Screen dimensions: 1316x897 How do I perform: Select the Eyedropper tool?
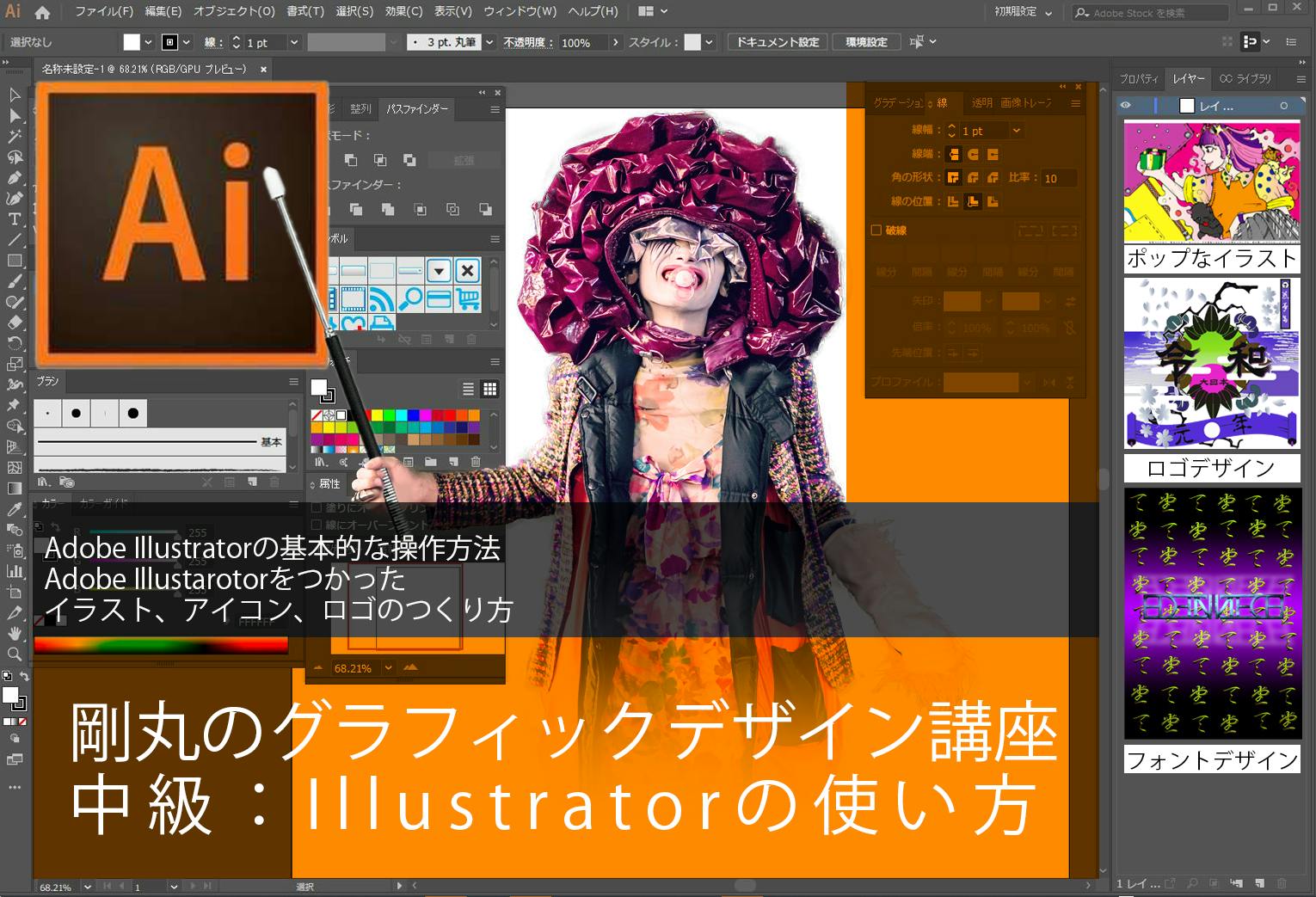click(x=15, y=509)
